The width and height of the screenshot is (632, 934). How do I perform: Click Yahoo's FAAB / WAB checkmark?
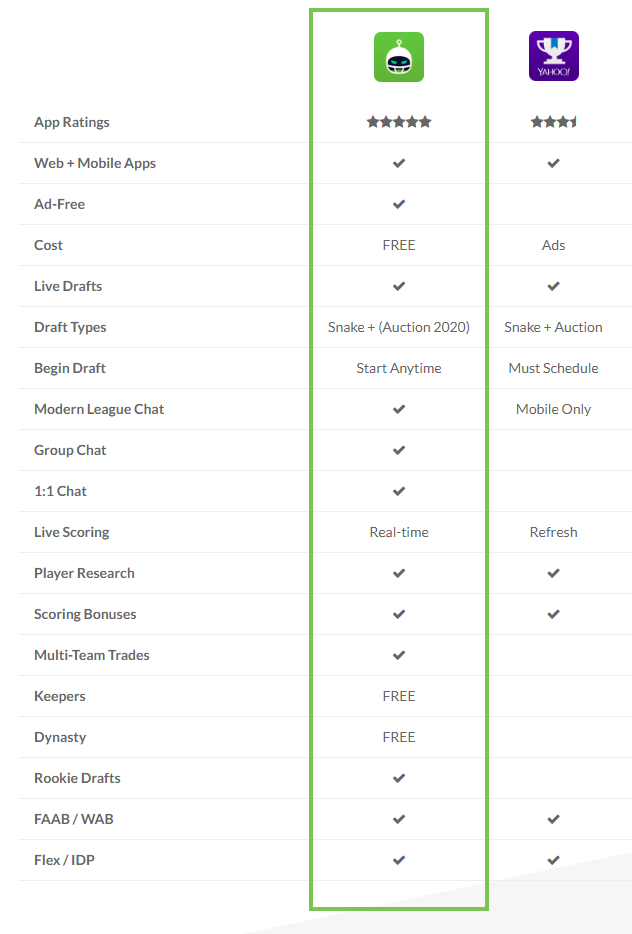point(553,819)
